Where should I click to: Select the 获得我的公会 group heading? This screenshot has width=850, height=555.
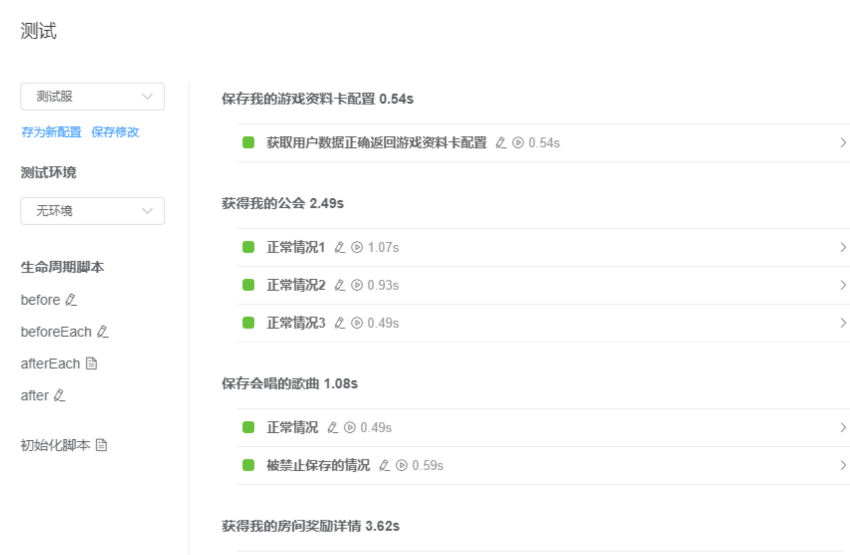282,203
